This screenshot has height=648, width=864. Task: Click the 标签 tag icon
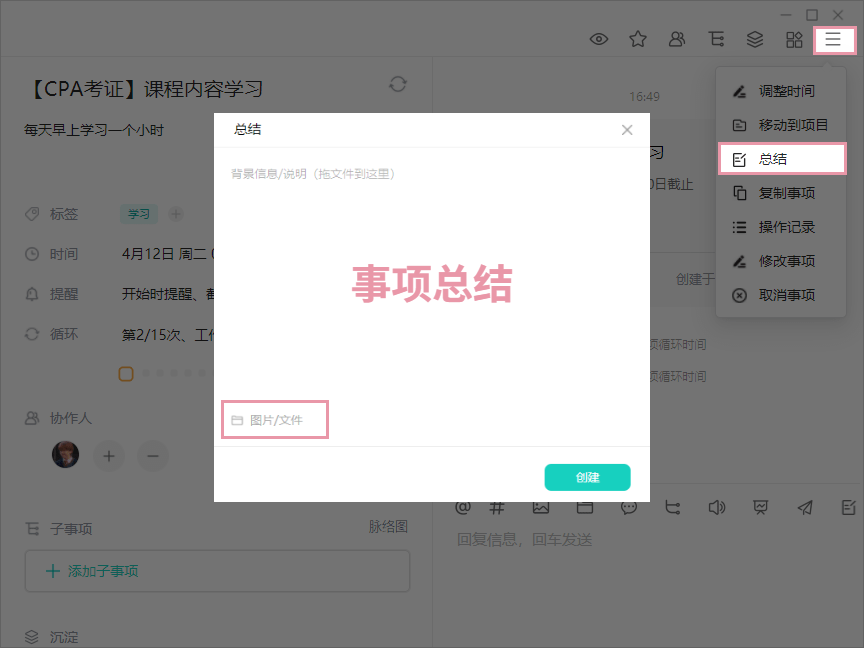(x=32, y=214)
